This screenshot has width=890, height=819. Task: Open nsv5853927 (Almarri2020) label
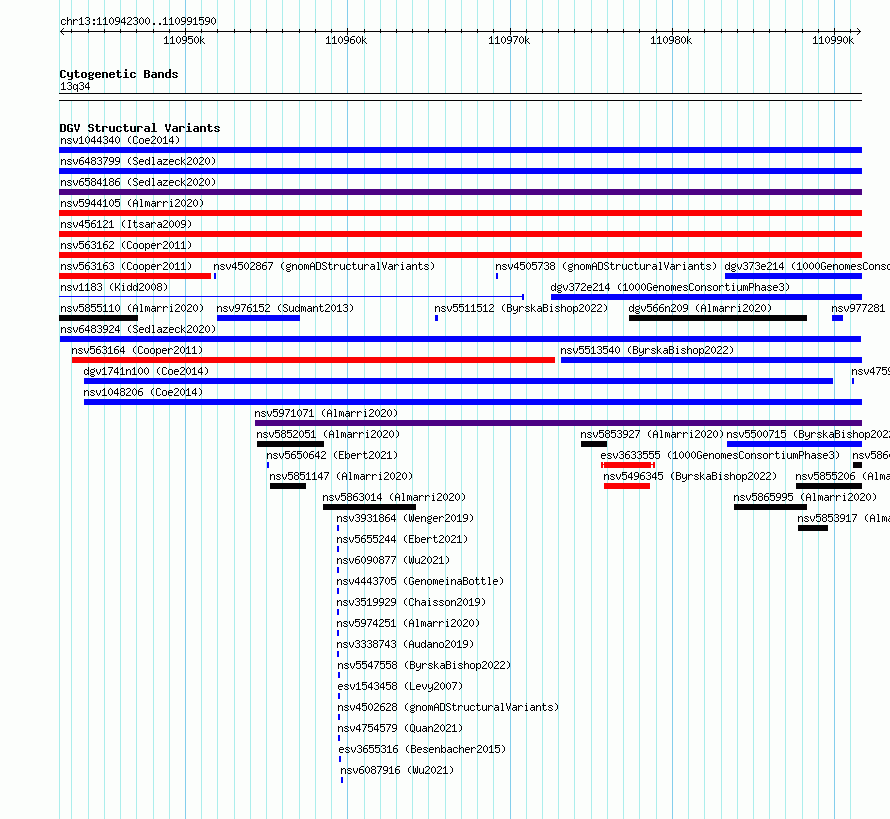coord(652,434)
